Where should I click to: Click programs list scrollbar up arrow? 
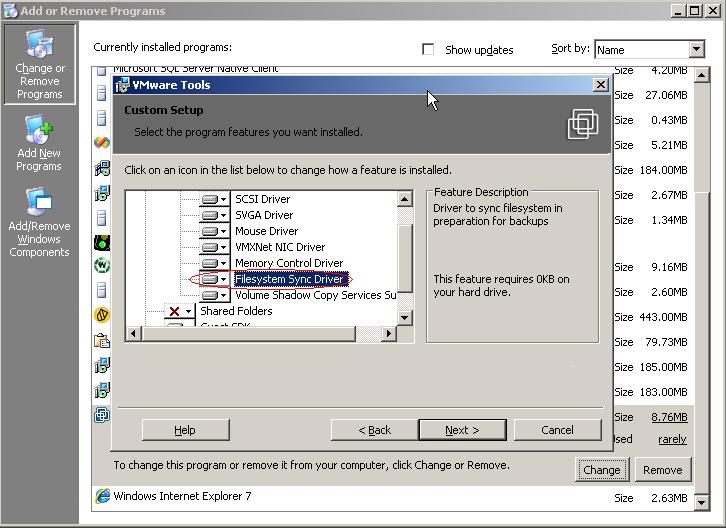click(x=702, y=75)
